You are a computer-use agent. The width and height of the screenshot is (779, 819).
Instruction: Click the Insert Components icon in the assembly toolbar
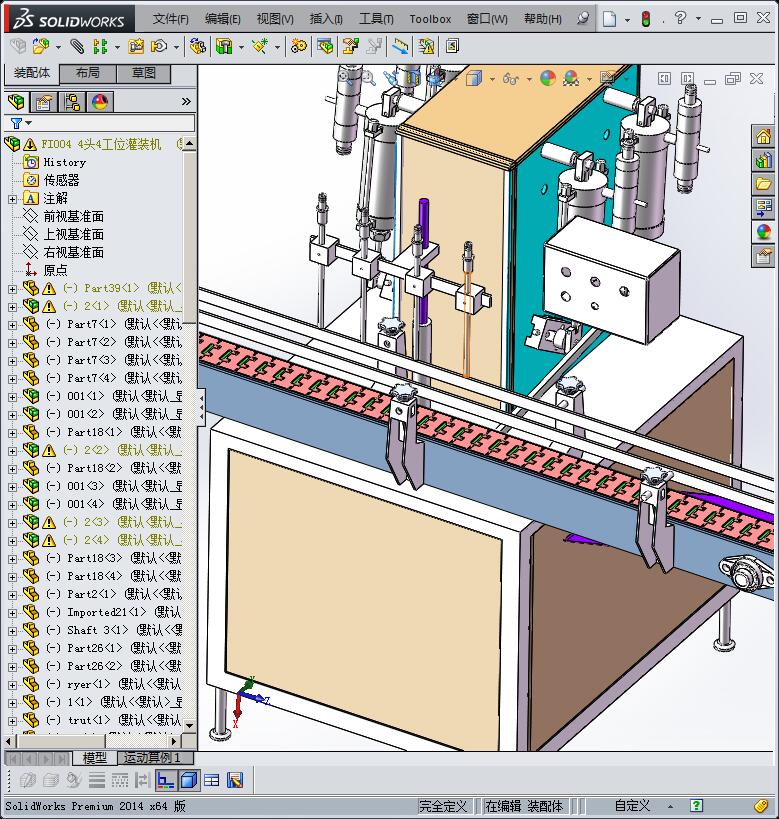point(41,46)
